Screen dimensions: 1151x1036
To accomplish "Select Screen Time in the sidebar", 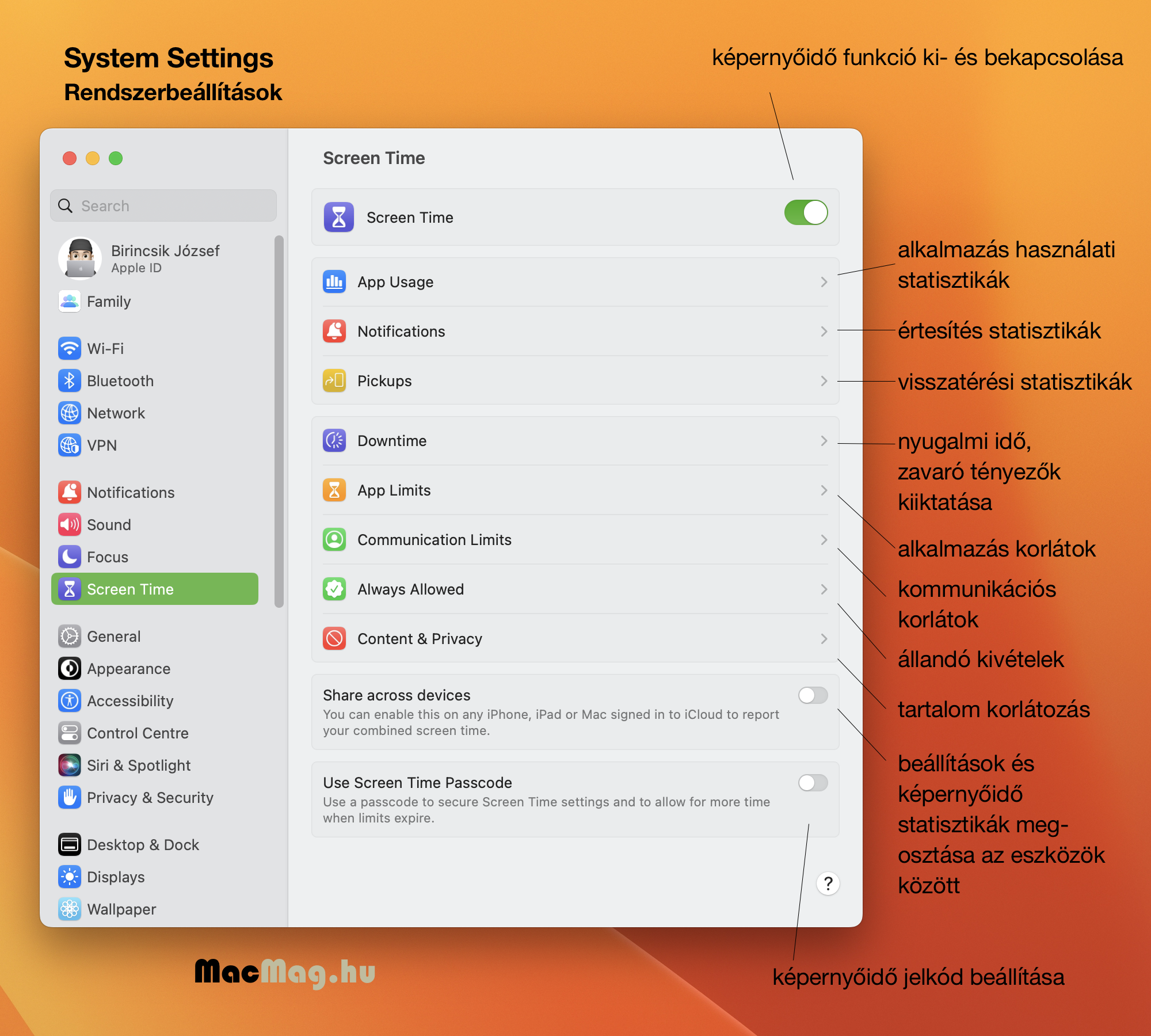I will tap(155, 589).
